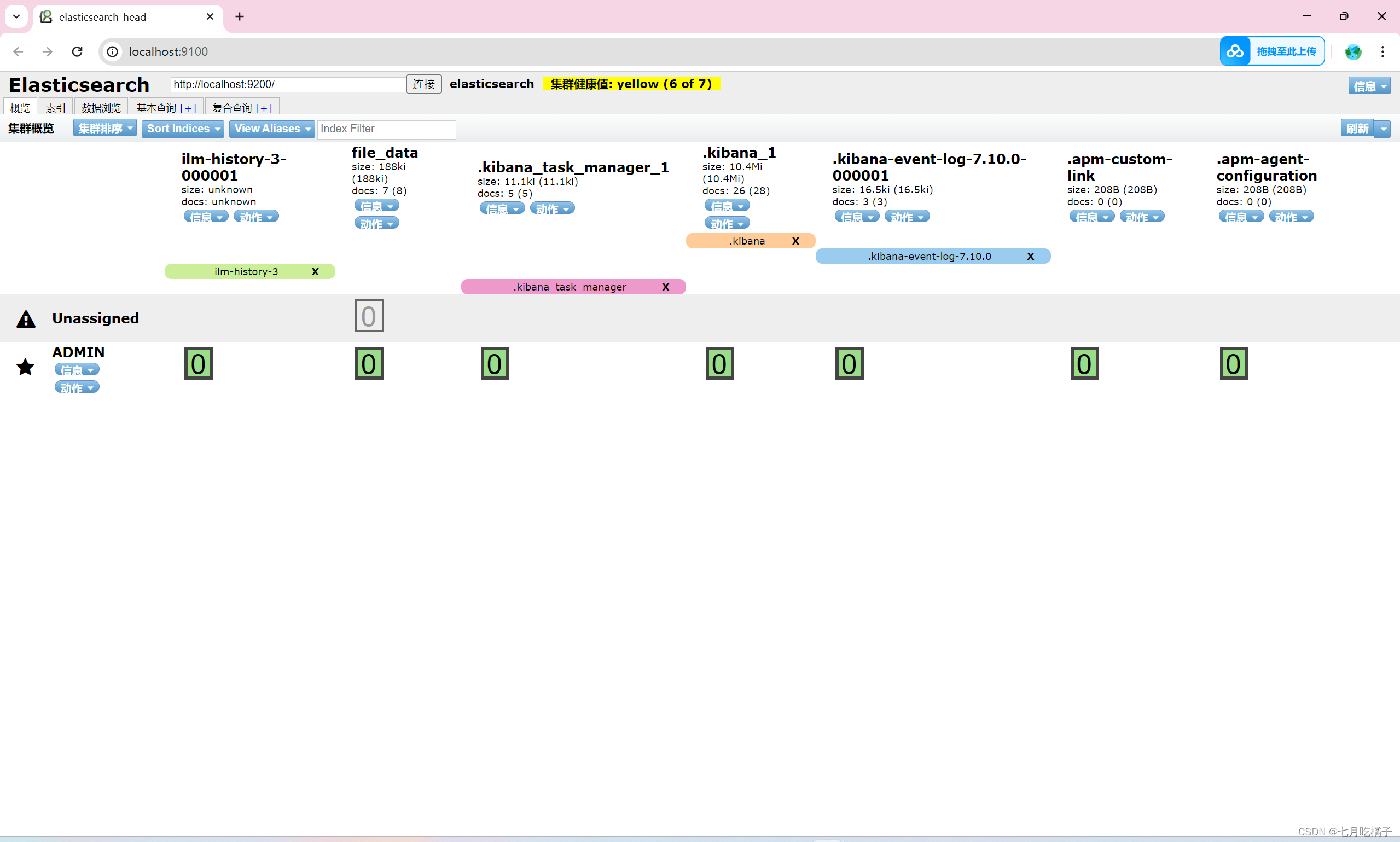Open a new browser tab
The width and height of the screenshot is (1400, 842).
pyautogui.click(x=240, y=16)
